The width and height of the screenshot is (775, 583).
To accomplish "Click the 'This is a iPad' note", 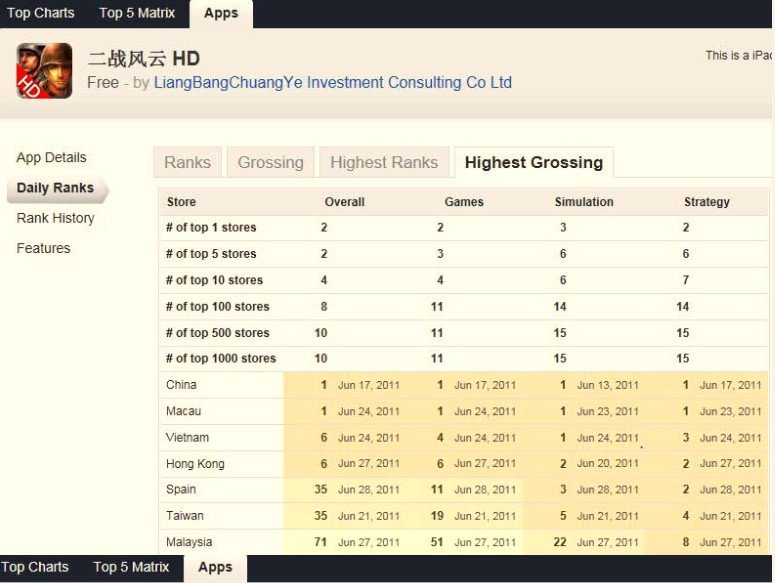I will (738, 55).
